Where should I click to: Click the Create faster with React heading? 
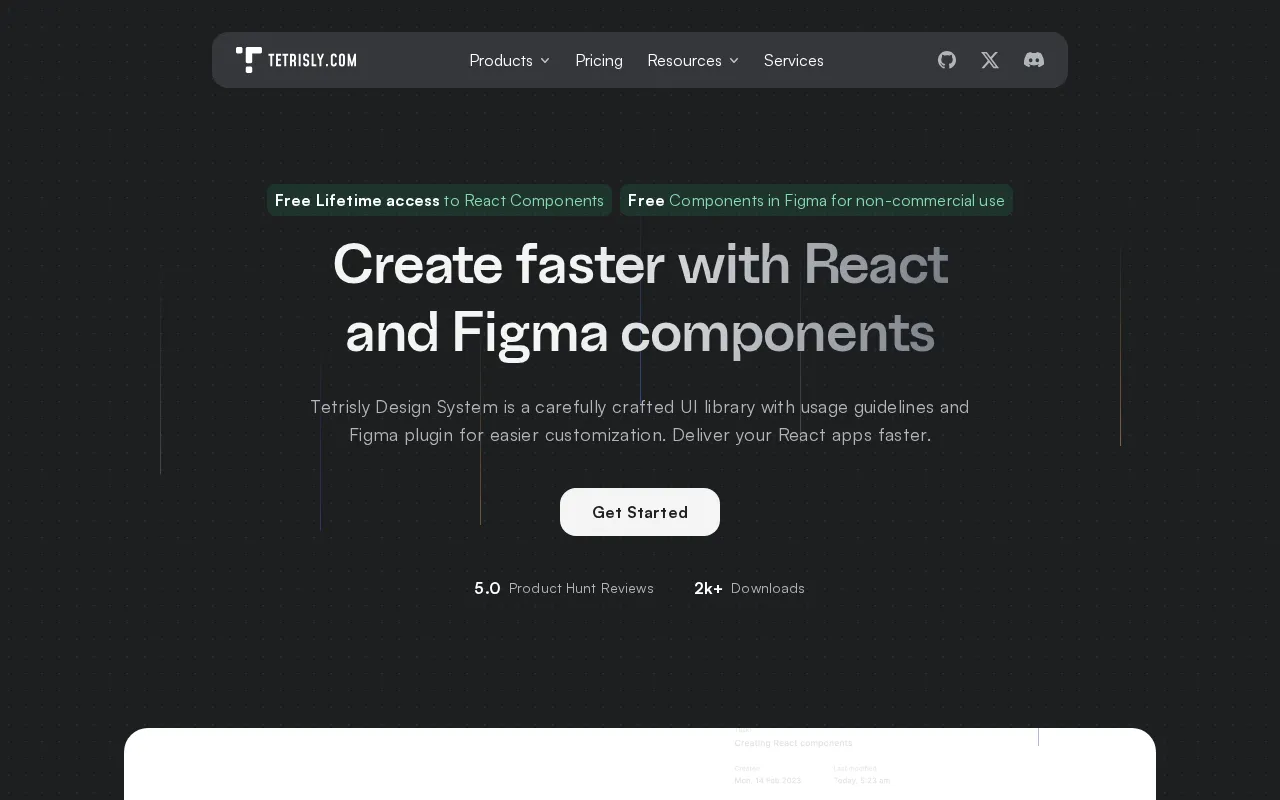640,297
